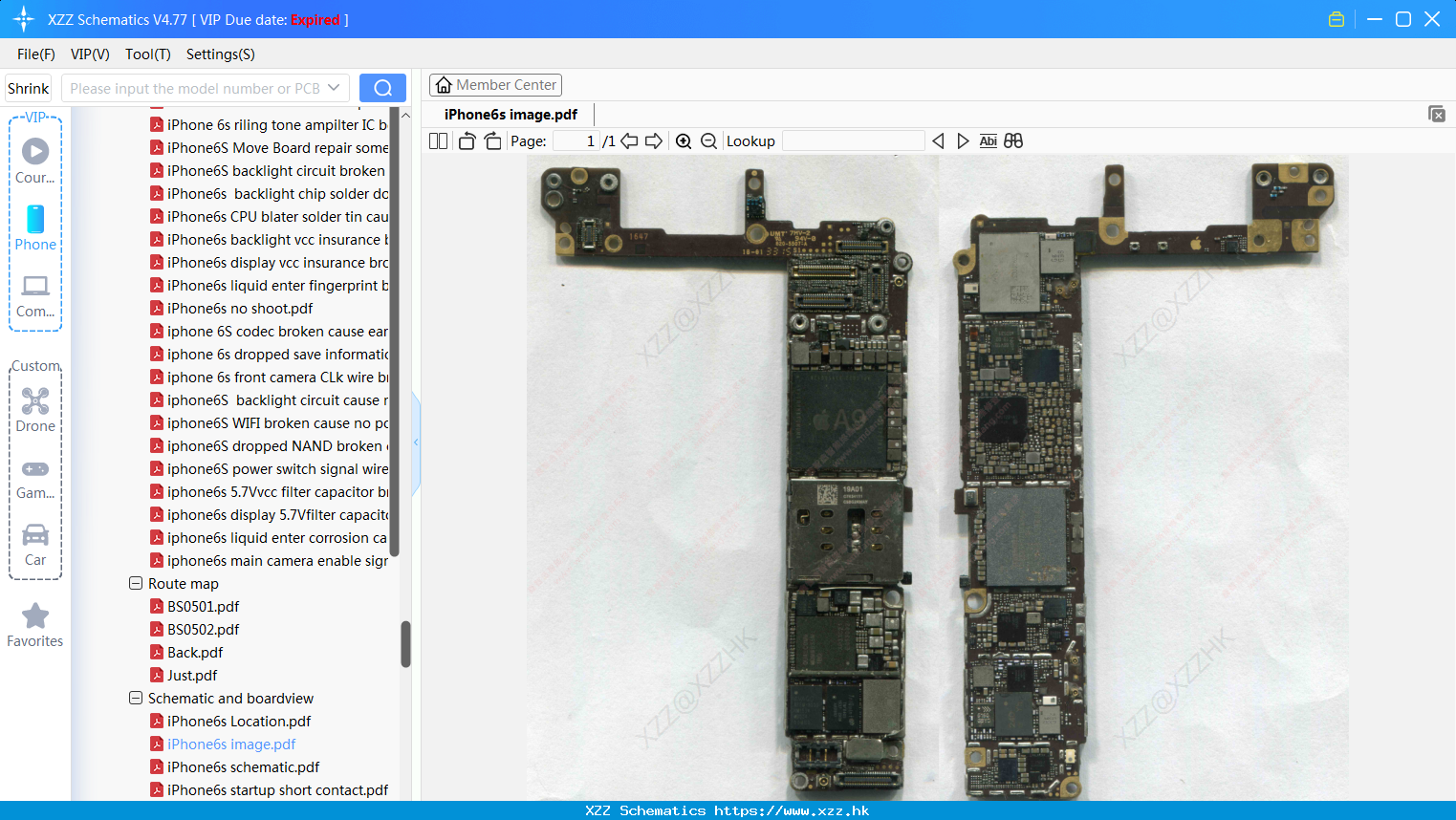Open Just.pdf
Image resolution: width=1456 pixels, height=820 pixels.
pos(192,675)
